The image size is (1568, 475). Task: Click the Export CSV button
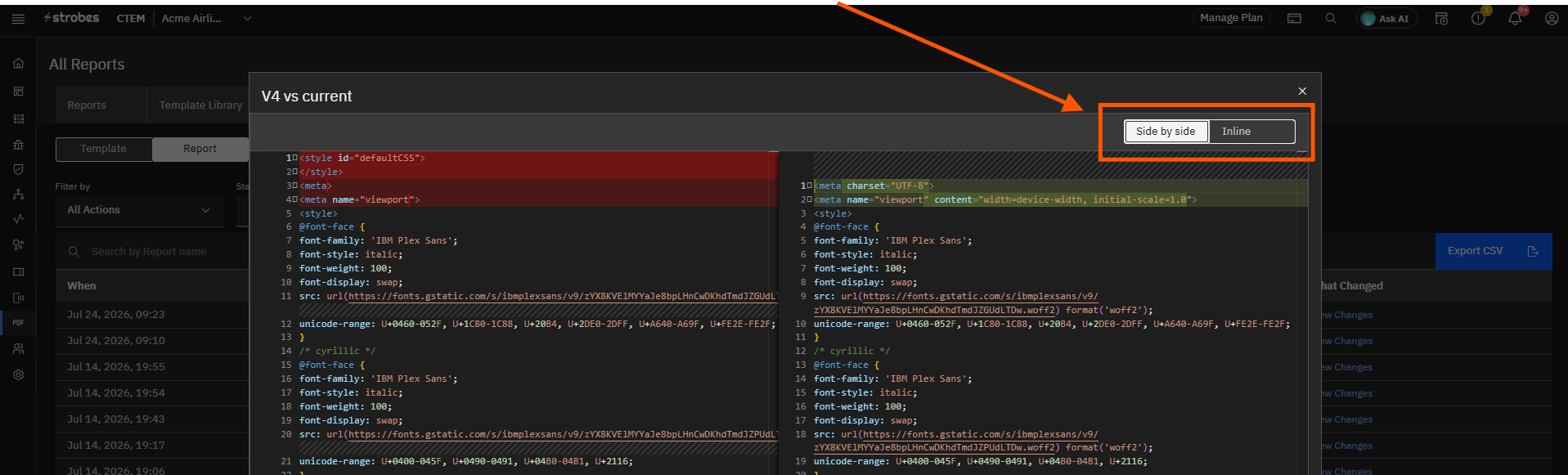(x=1494, y=251)
